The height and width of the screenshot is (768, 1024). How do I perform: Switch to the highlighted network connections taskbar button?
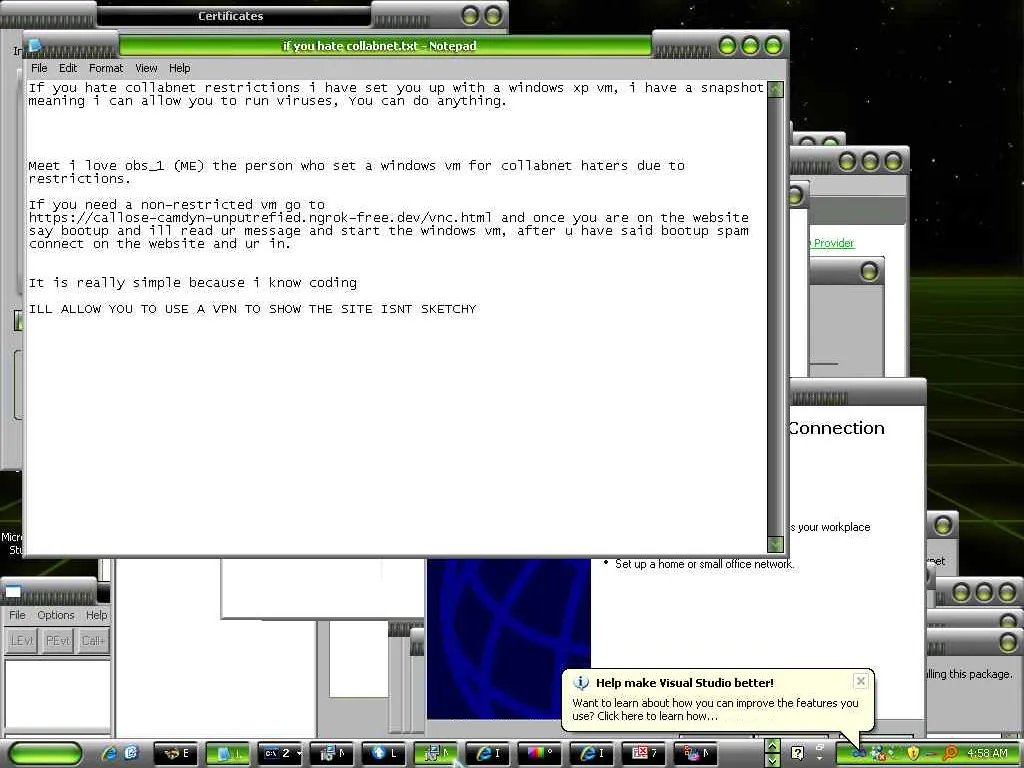(436, 753)
